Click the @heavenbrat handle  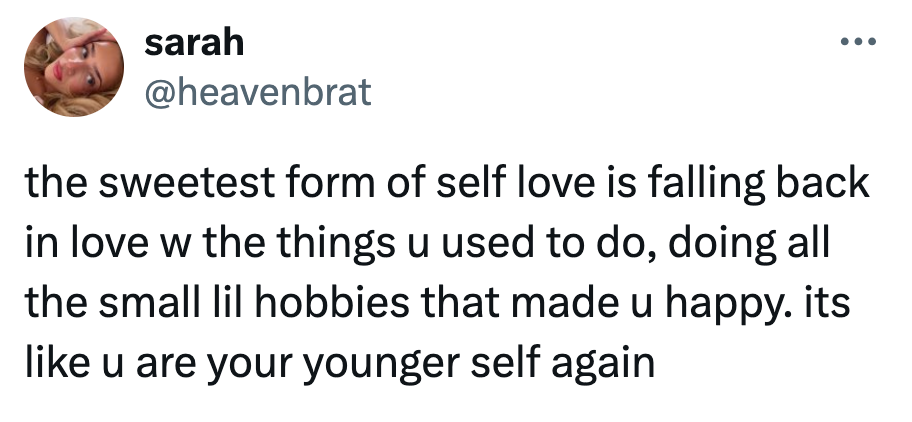pyautogui.click(x=258, y=91)
